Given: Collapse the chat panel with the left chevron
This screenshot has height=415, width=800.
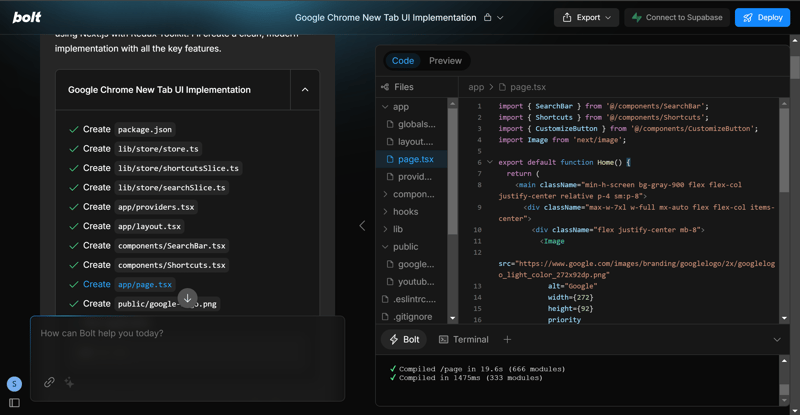Looking at the screenshot, I should coord(362,226).
